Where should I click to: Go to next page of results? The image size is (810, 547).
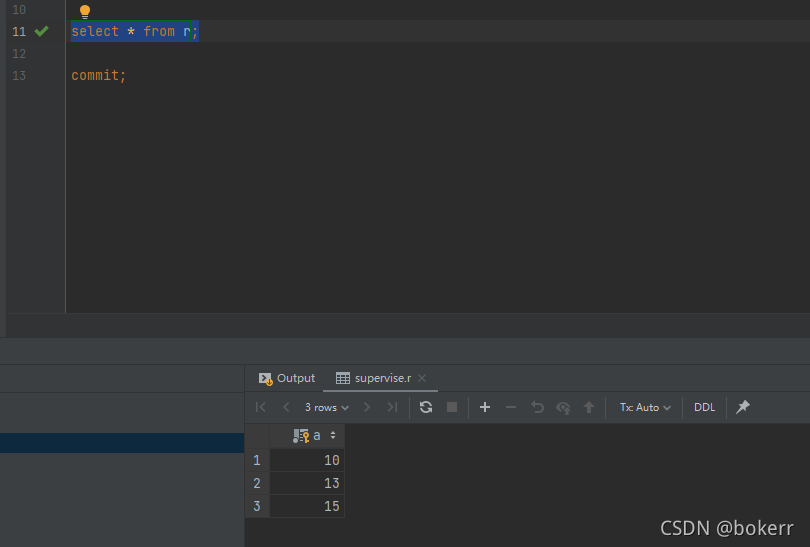coord(367,408)
